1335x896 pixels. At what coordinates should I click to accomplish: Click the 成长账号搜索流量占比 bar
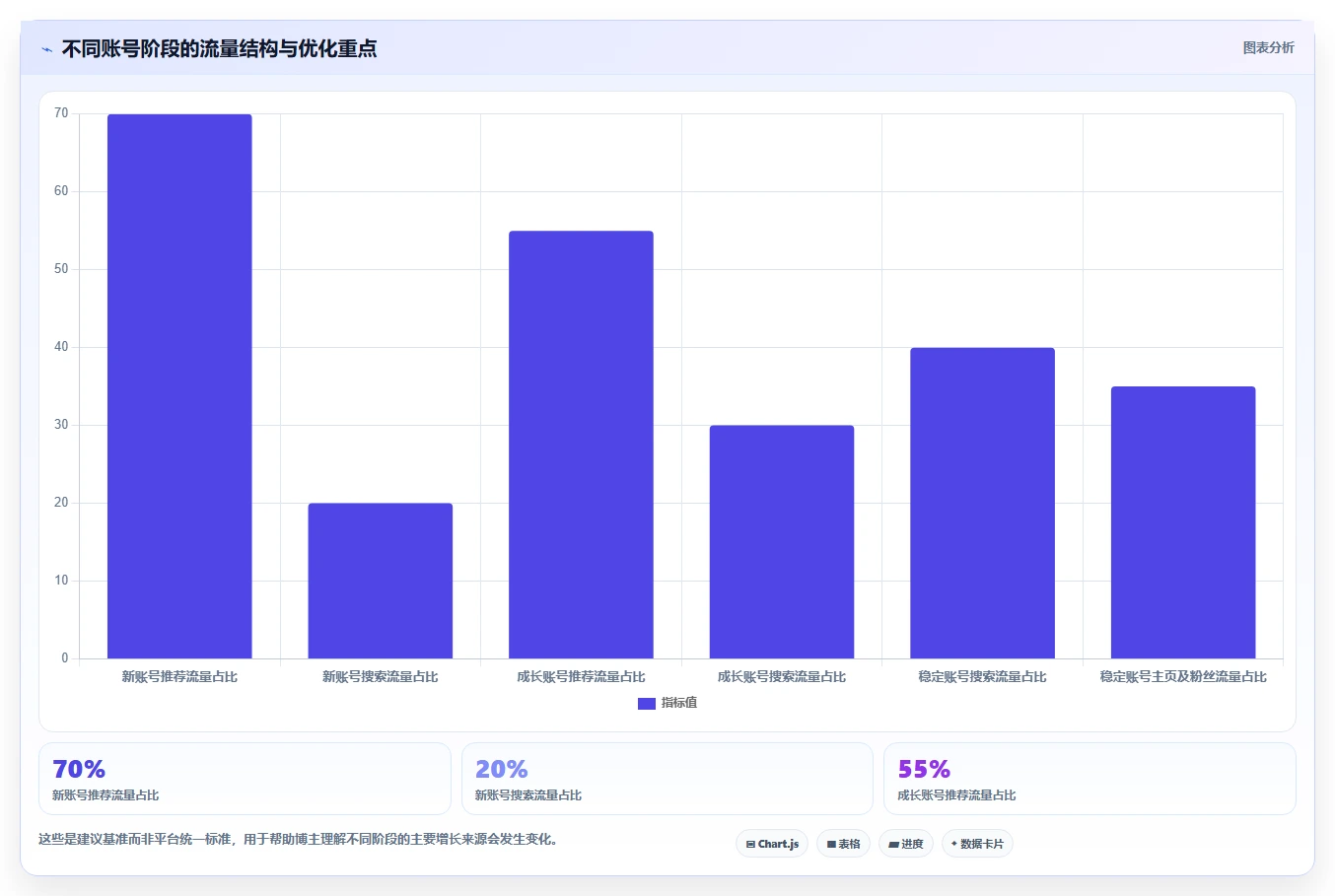pos(782,542)
